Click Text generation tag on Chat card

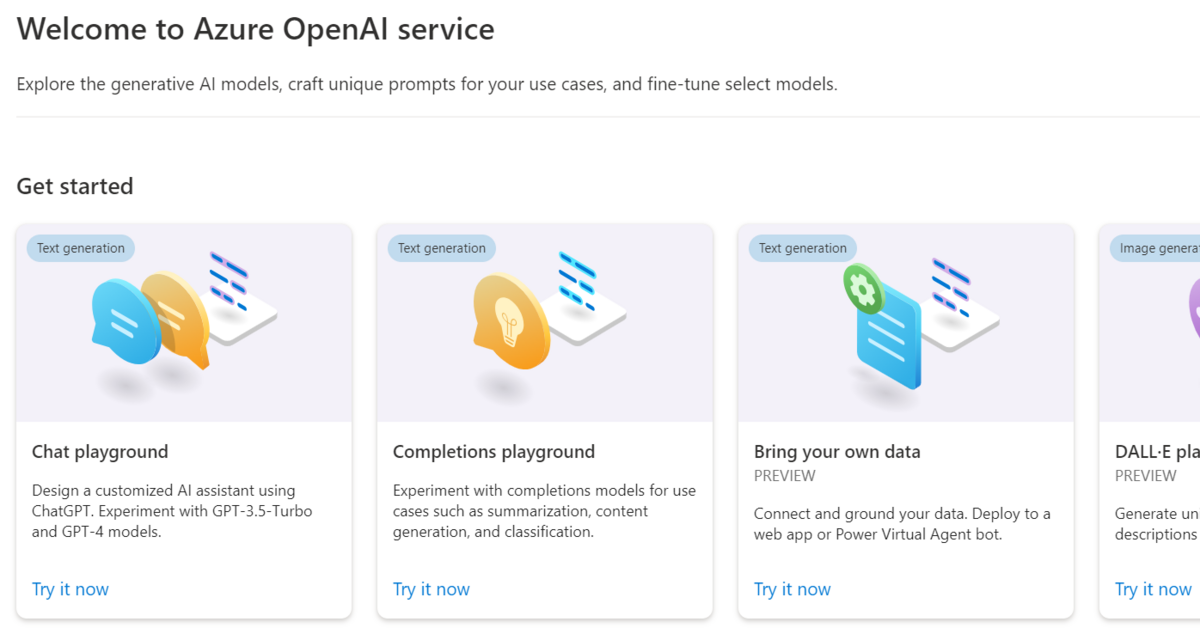81,248
